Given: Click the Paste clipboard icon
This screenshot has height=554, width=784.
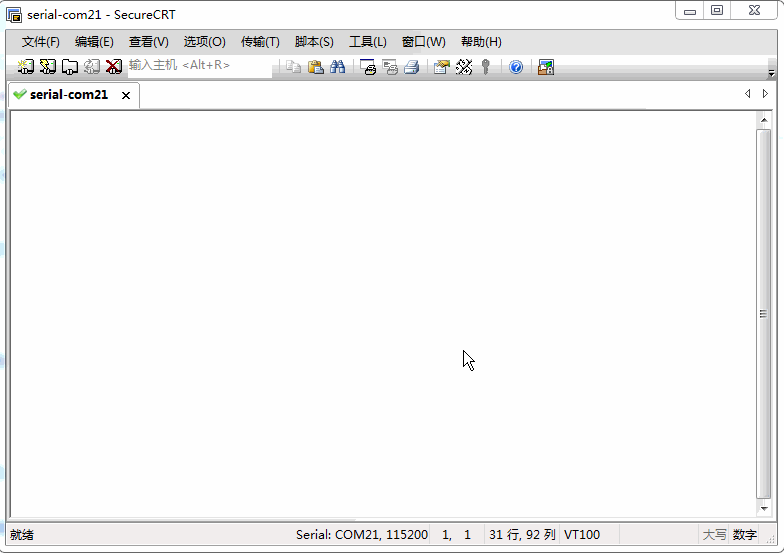Looking at the screenshot, I should 316,66.
